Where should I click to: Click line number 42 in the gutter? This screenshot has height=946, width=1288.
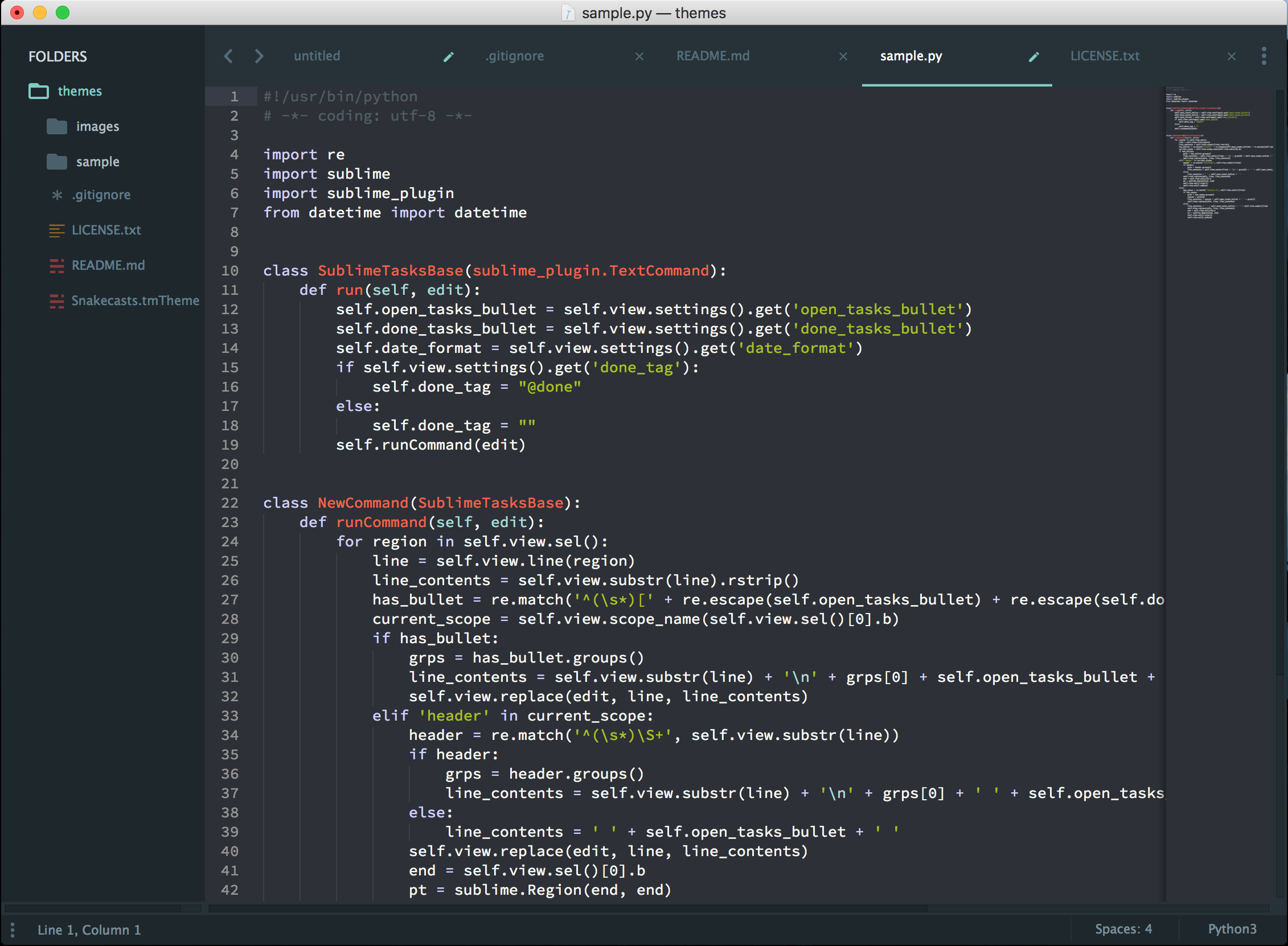(229, 890)
